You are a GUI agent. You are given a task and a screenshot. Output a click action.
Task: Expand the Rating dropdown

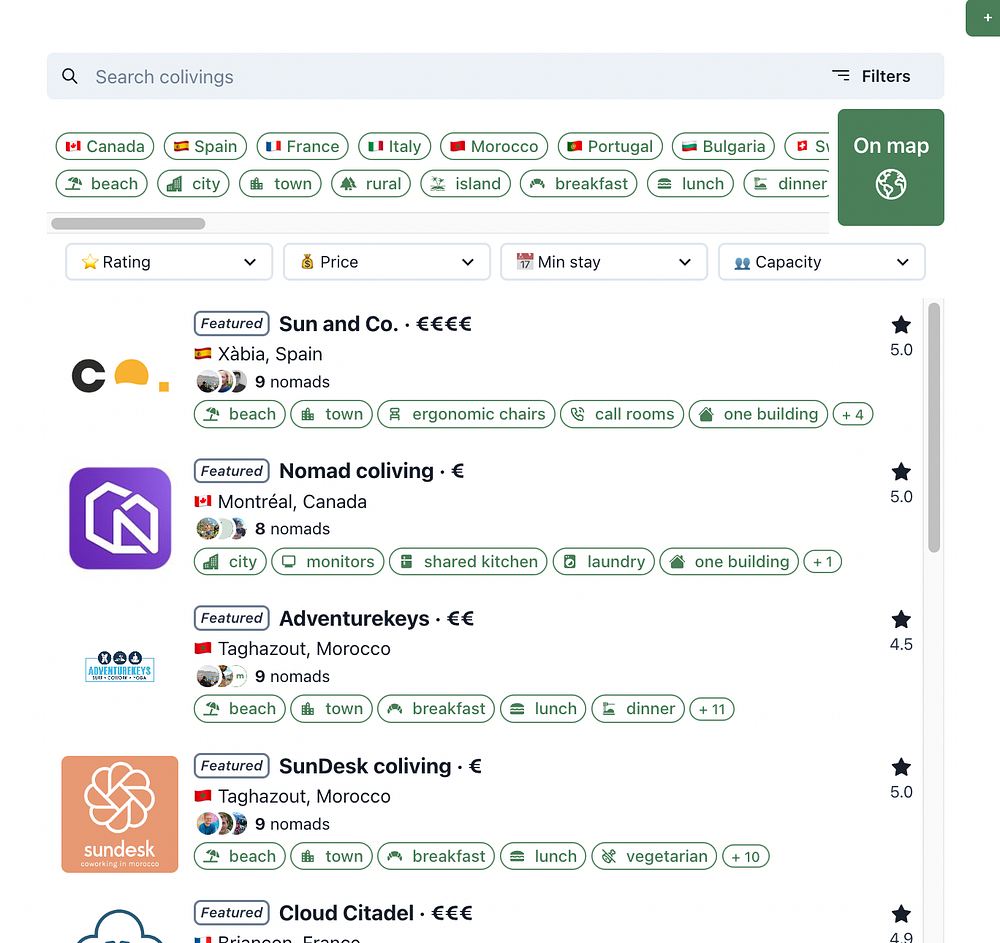[169, 262]
